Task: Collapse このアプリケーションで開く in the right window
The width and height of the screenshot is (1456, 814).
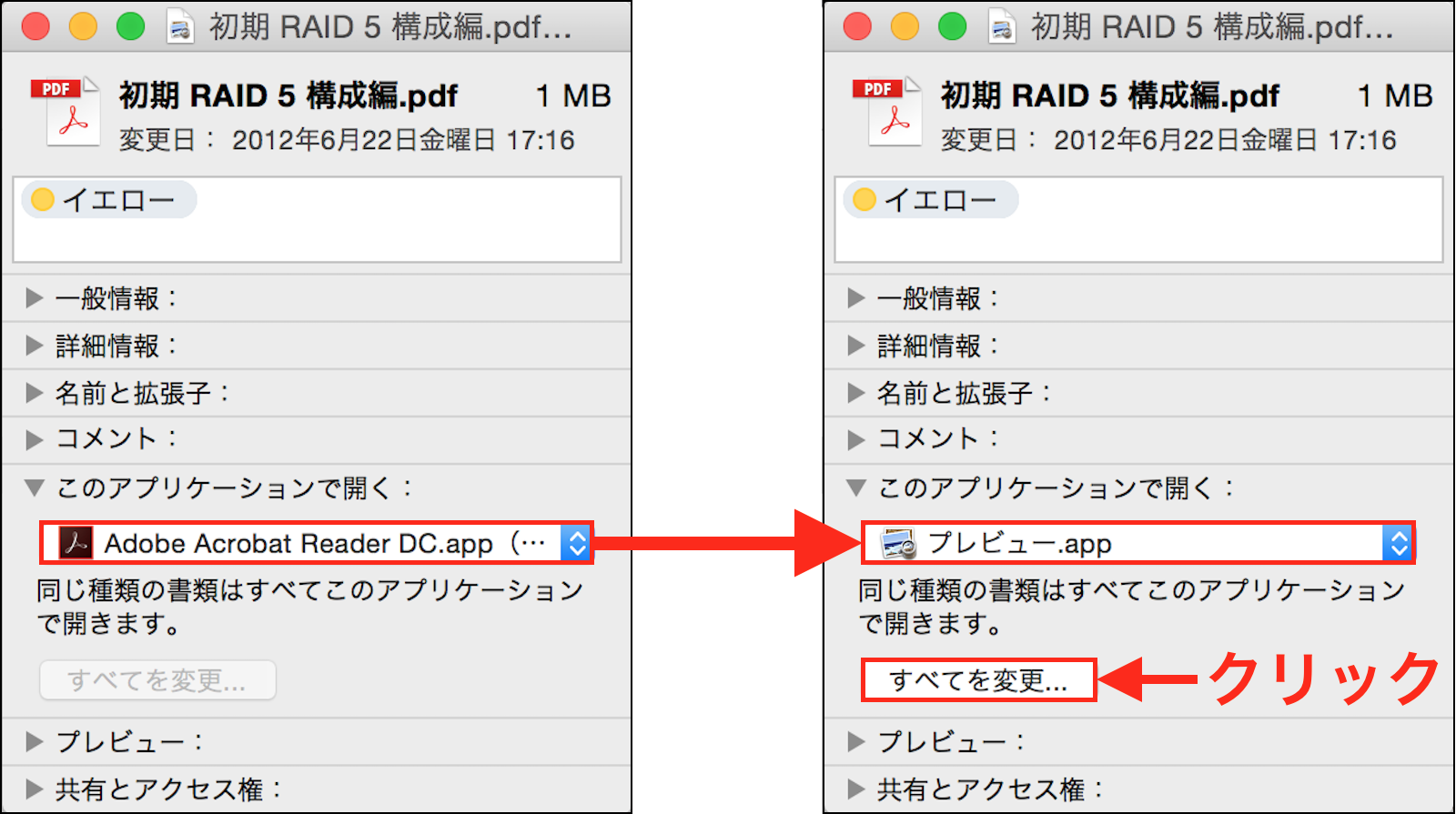Action: [x=856, y=488]
